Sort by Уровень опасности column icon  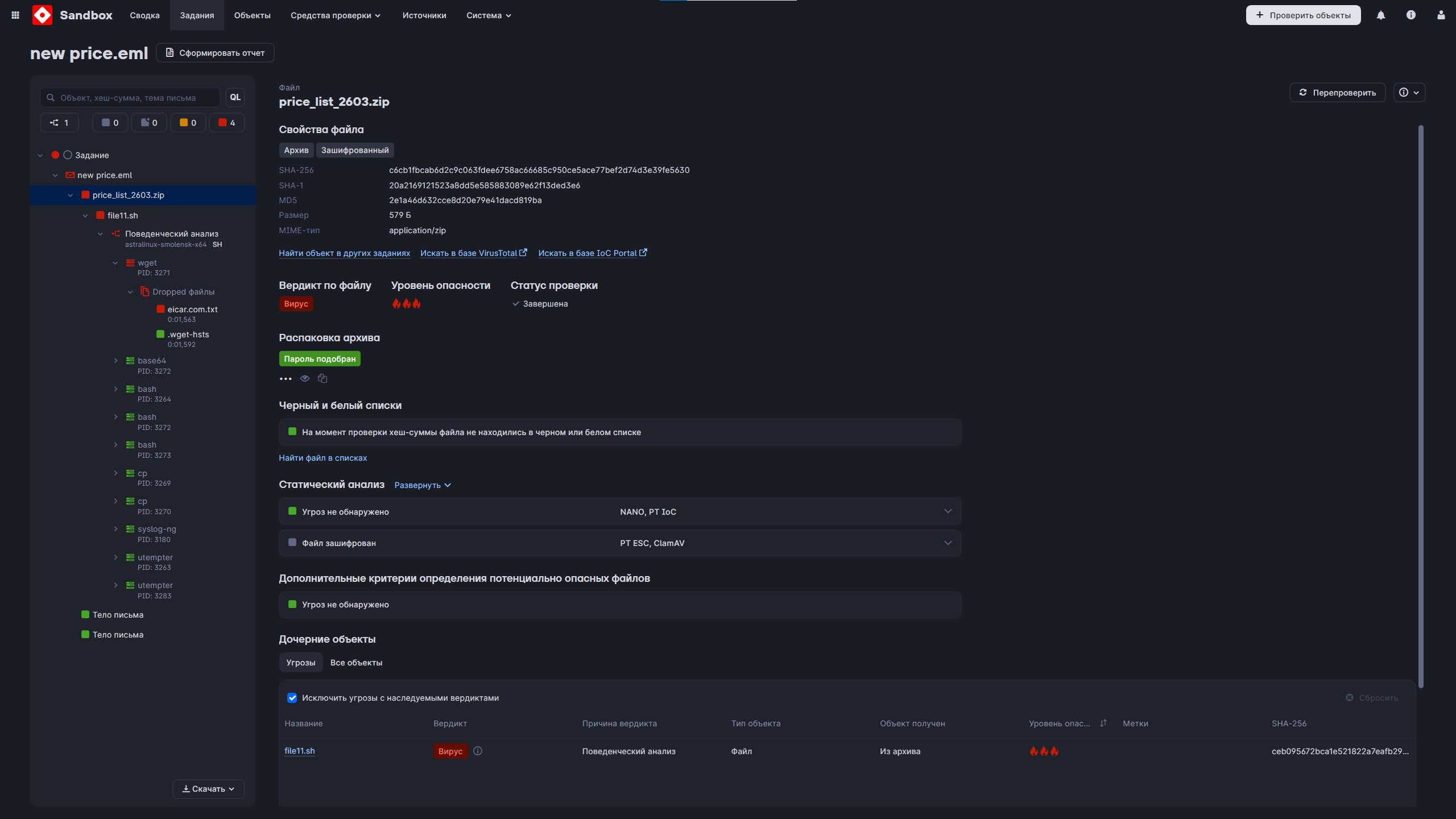click(x=1103, y=723)
